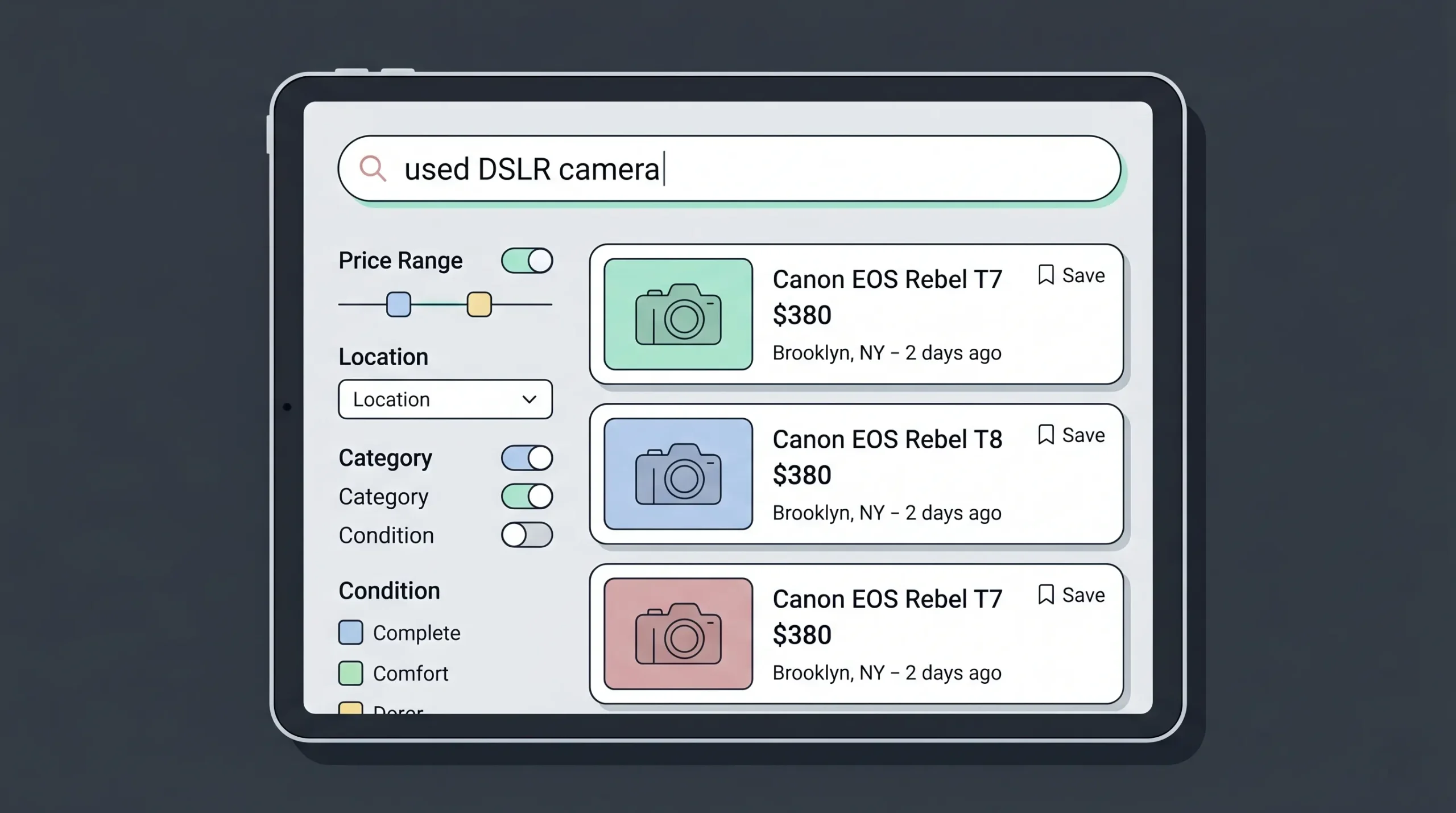This screenshot has height=813, width=1456.
Task: Toggle the green switch beside regular-weight Category label
Action: click(527, 496)
